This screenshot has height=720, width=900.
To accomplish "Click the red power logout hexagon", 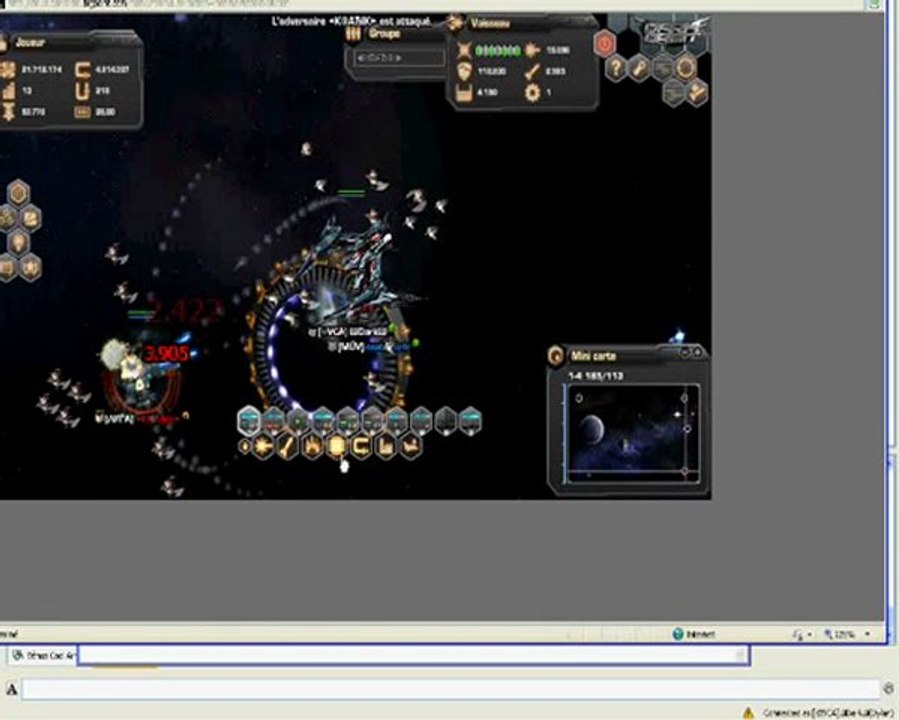I will pos(604,44).
